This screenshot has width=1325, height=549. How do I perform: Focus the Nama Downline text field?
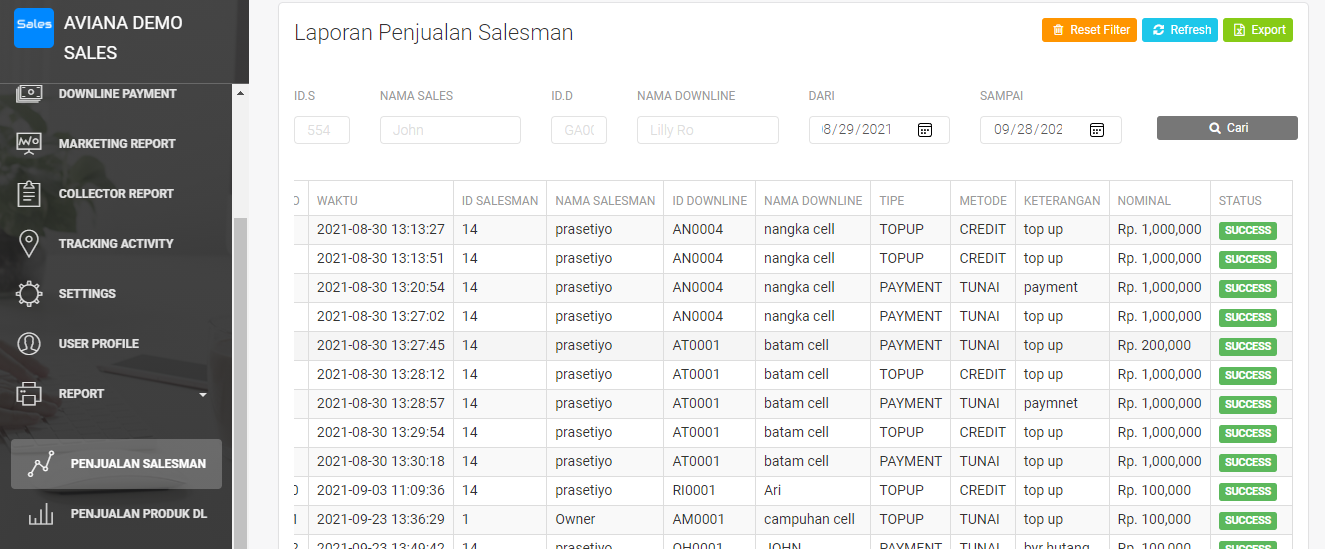[707, 130]
